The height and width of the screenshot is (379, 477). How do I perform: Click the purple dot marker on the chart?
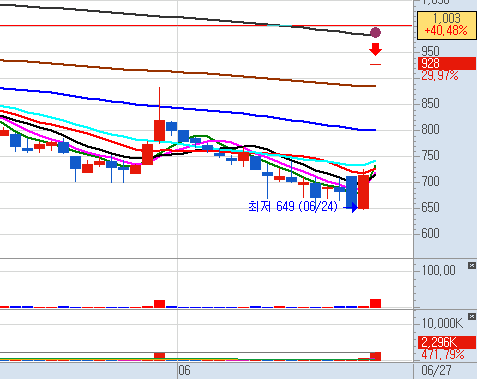tap(375, 33)
